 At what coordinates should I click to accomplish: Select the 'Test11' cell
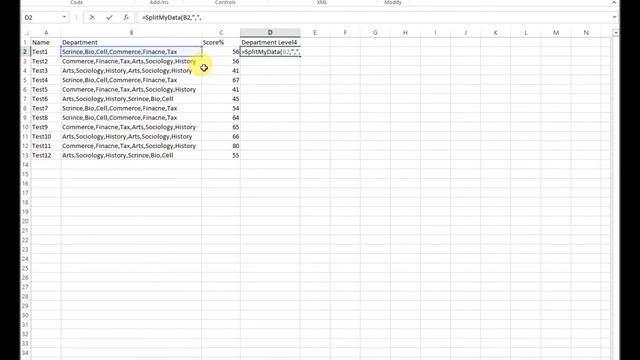click(46, 146)
